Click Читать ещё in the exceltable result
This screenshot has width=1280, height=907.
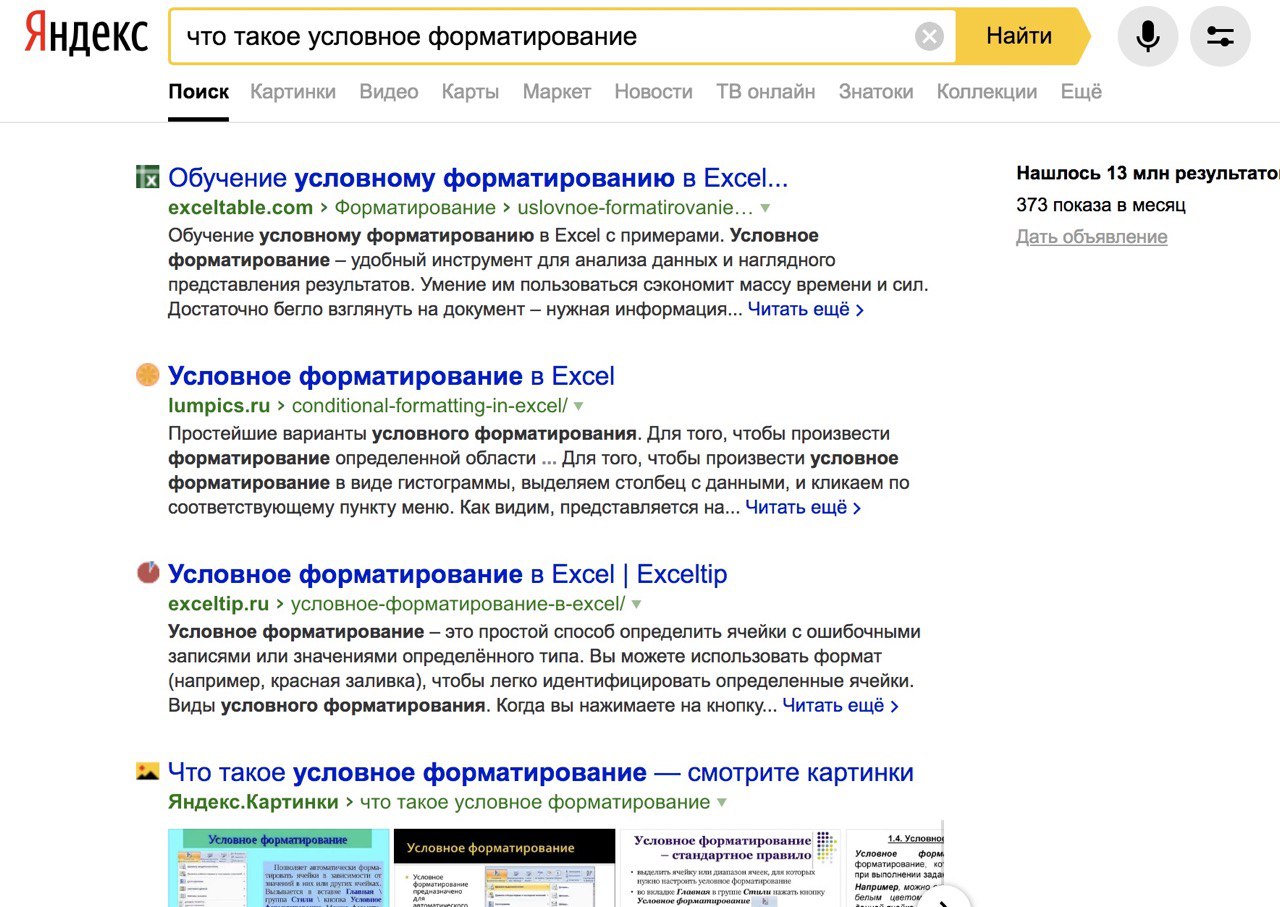tap(806, 309)
